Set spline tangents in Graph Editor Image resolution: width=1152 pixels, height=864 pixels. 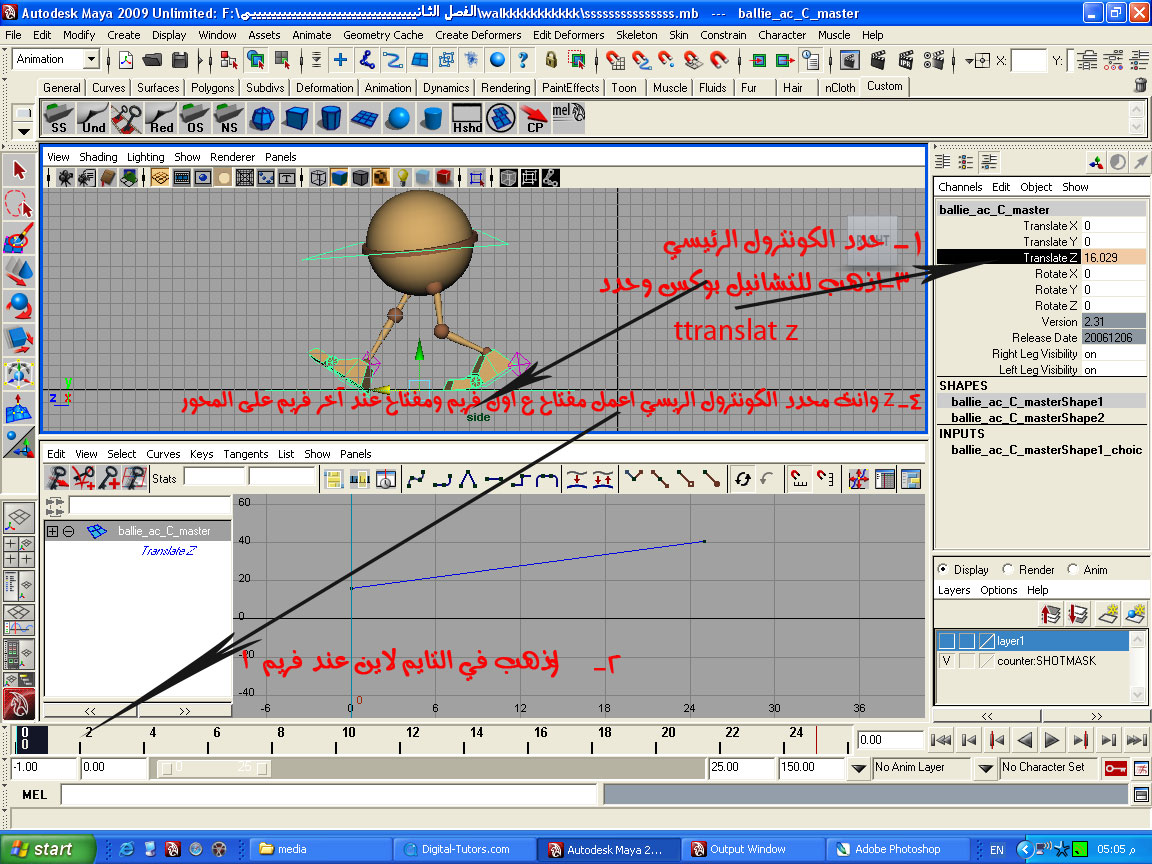pos(416,479)
